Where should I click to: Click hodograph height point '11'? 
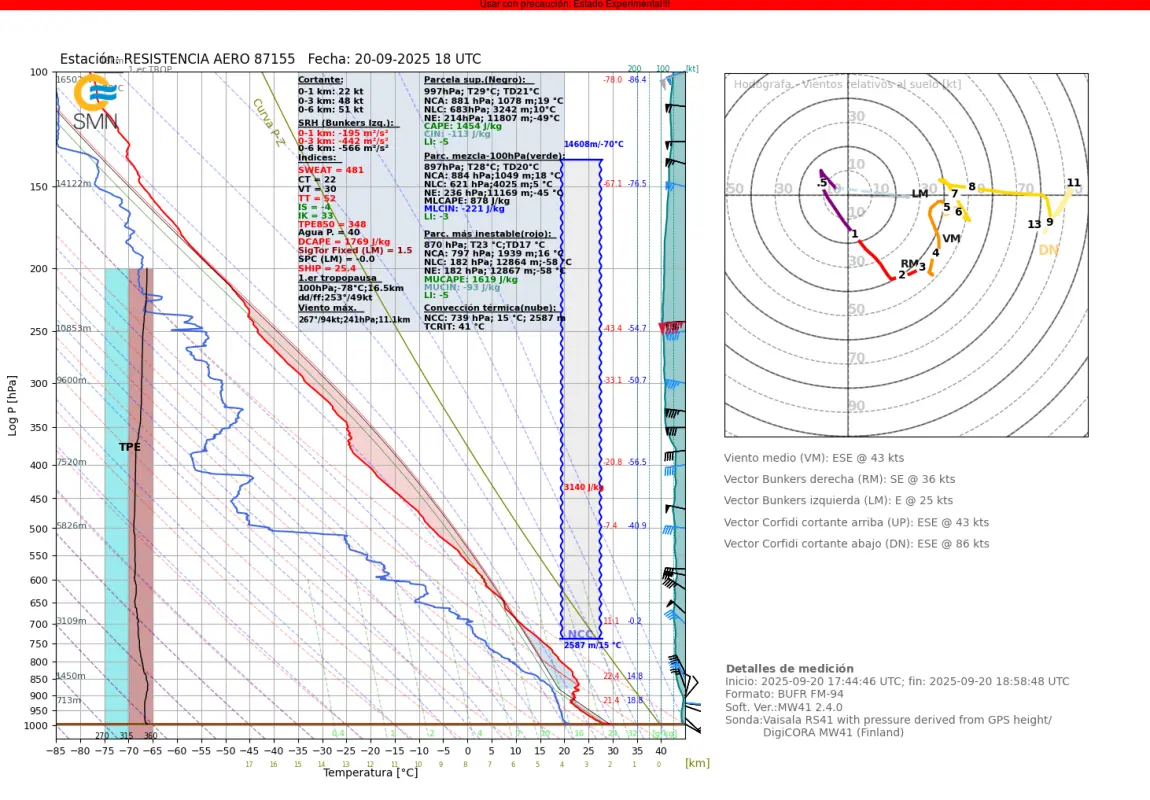coord(1074,183)
